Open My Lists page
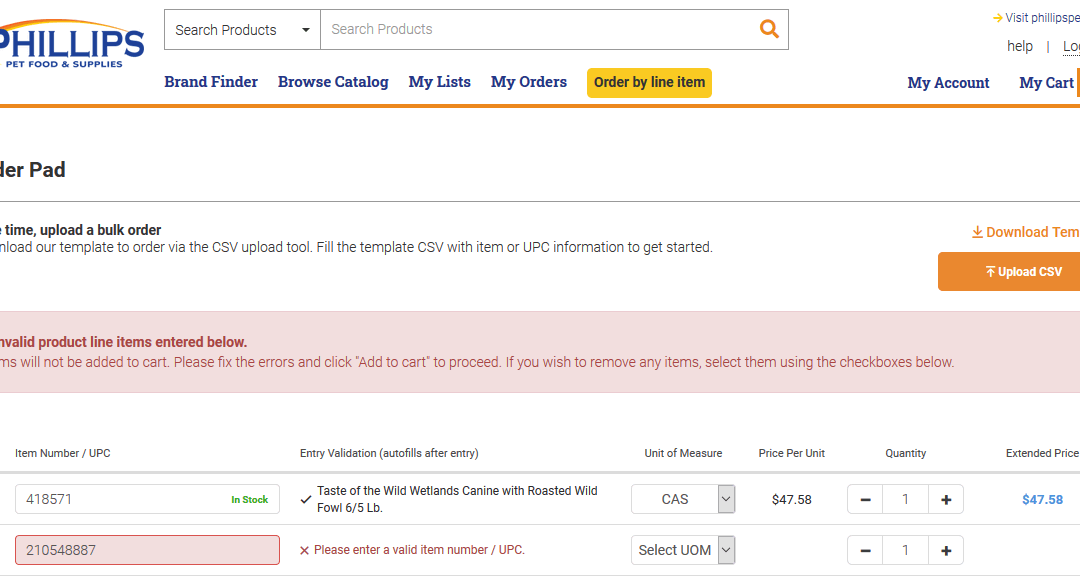Screen dimensions: 1080x583 click(x=439, y=82)
